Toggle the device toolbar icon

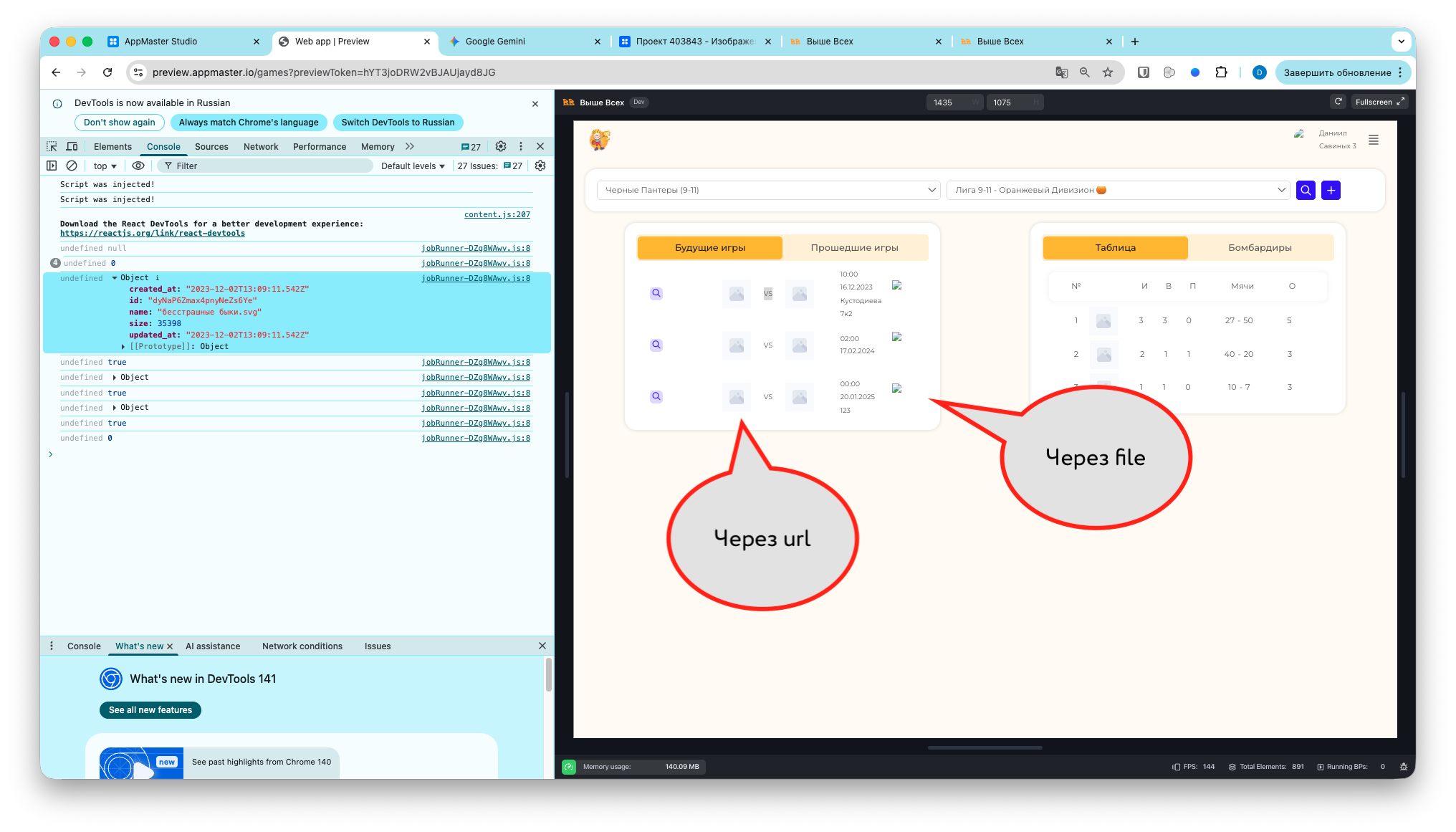(72, 146)
